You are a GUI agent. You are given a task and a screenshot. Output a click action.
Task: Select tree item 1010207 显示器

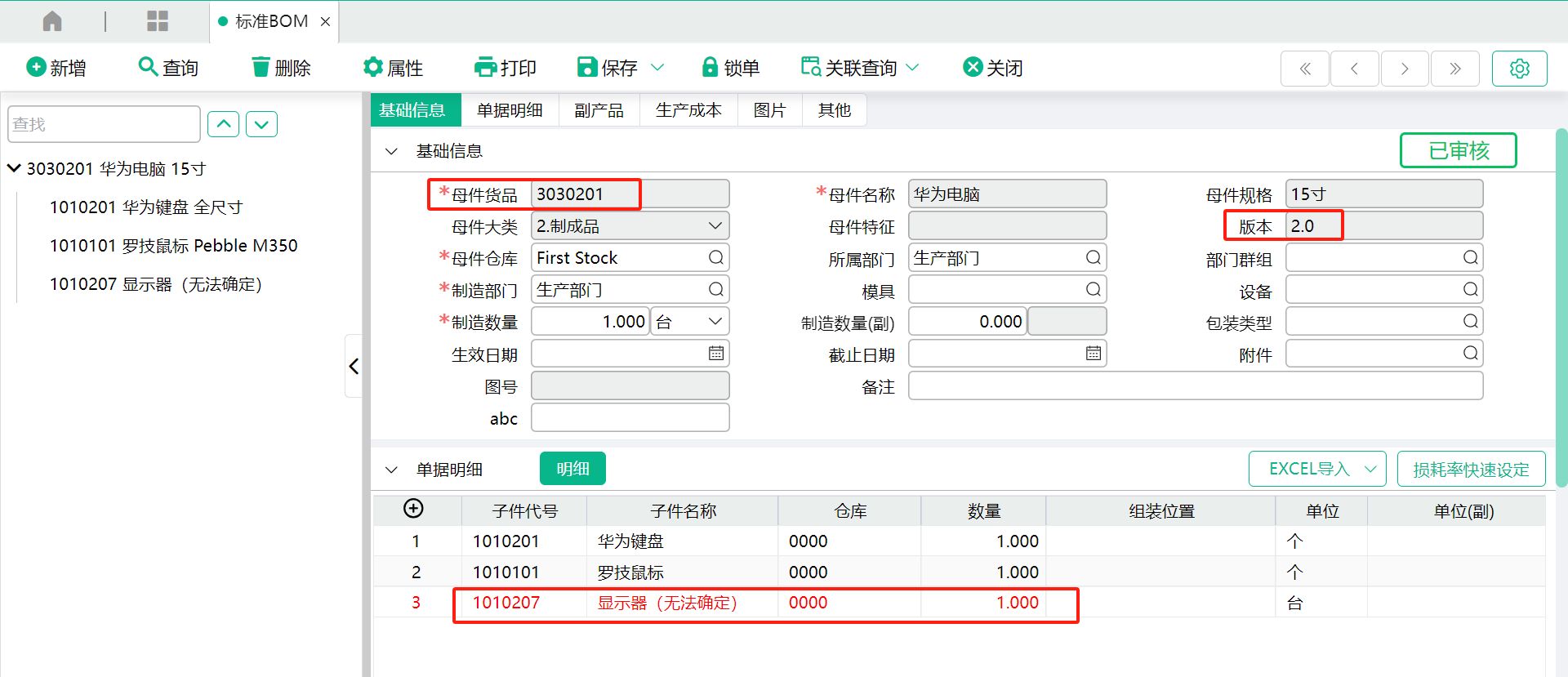click(155, 284)
